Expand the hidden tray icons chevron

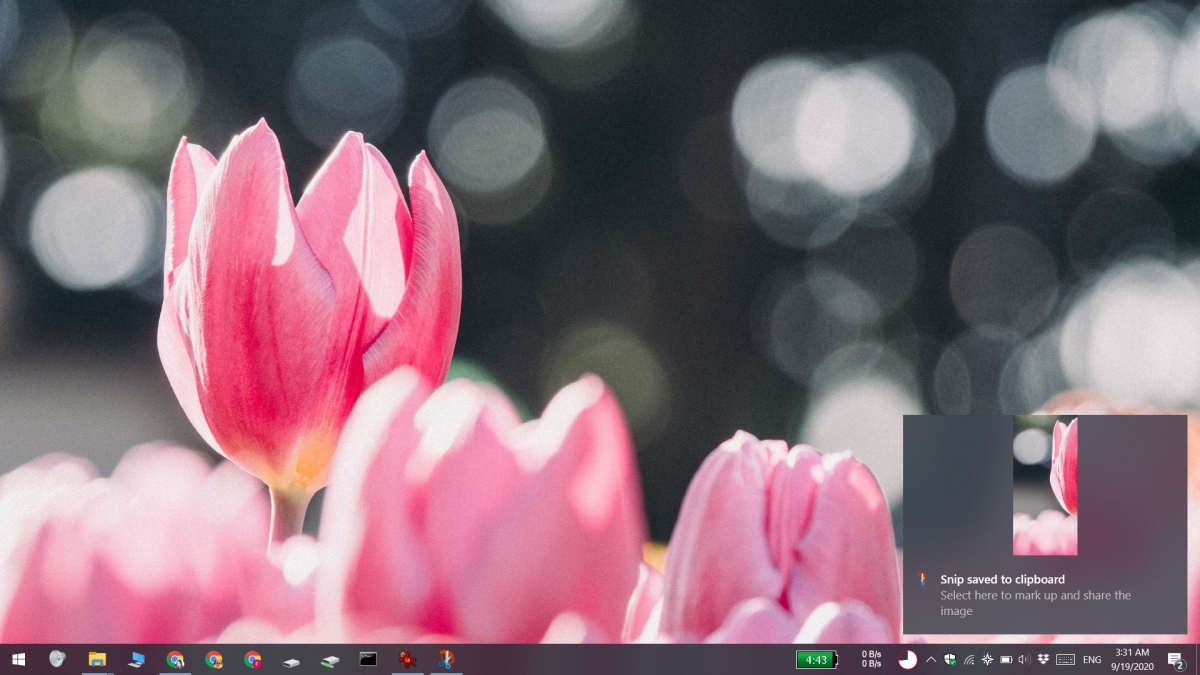[x=931, y=659]
